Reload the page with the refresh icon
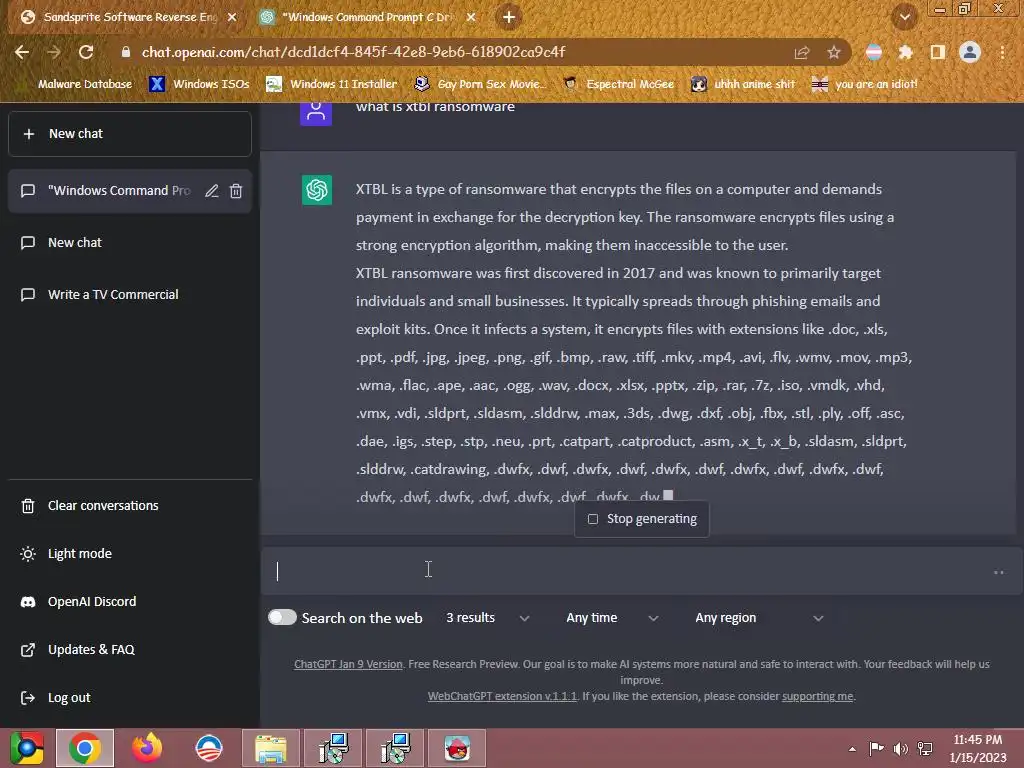The height and width of the screenshot is (768, 1024). (x=86, y=52)
